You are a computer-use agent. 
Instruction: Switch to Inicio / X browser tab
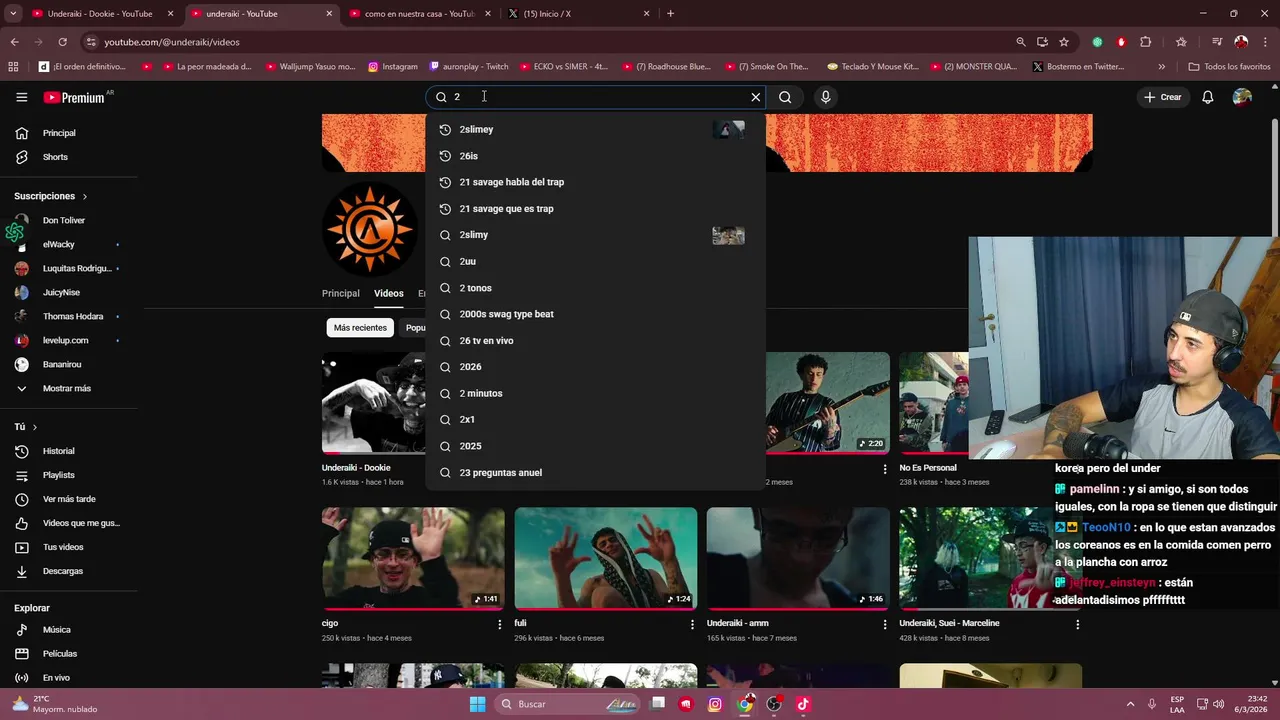tap(578, 14)
